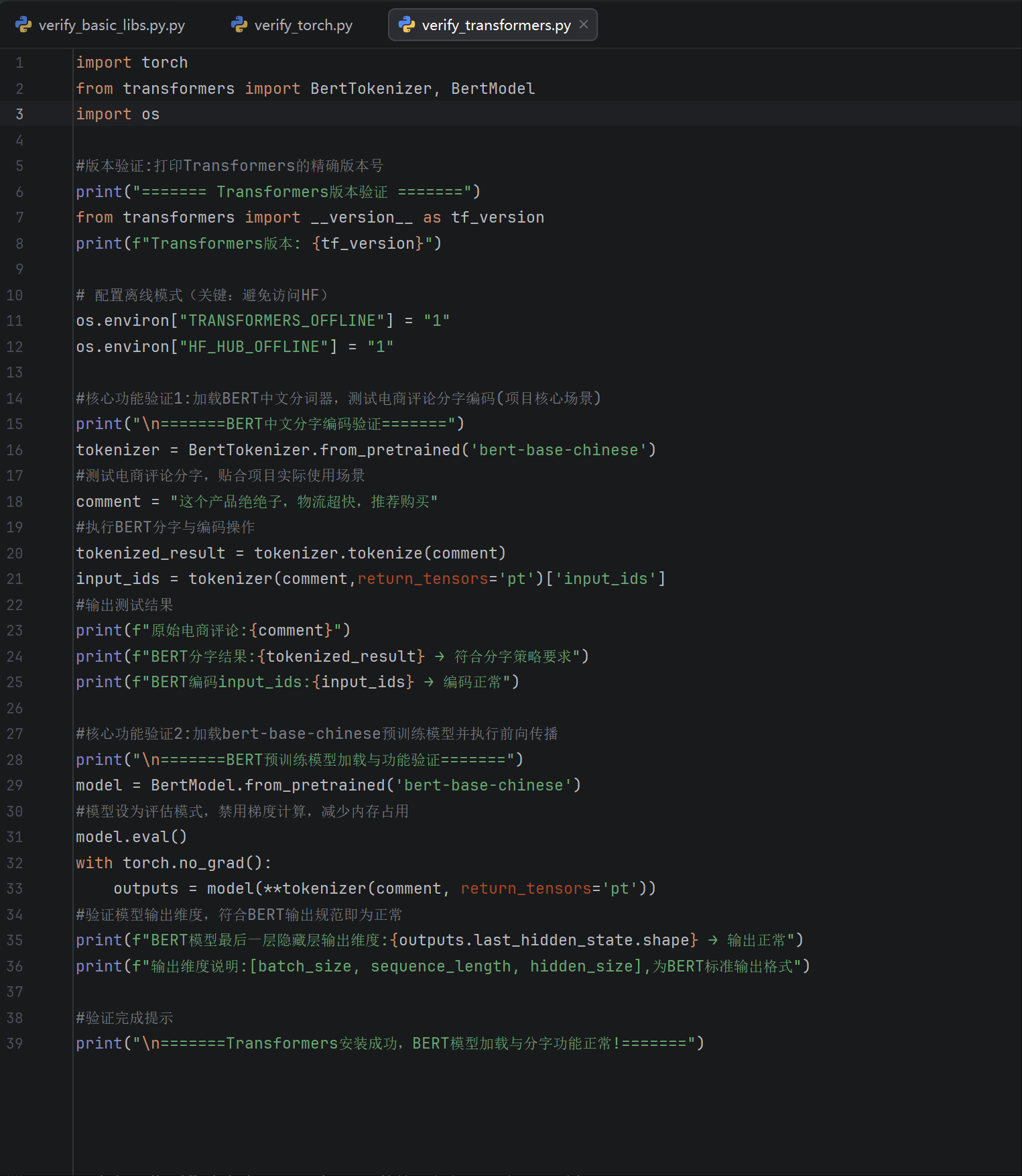Click line number 16 in the gutter
This screenshot has width=1022, height=1176.
(x=15, y=450)
